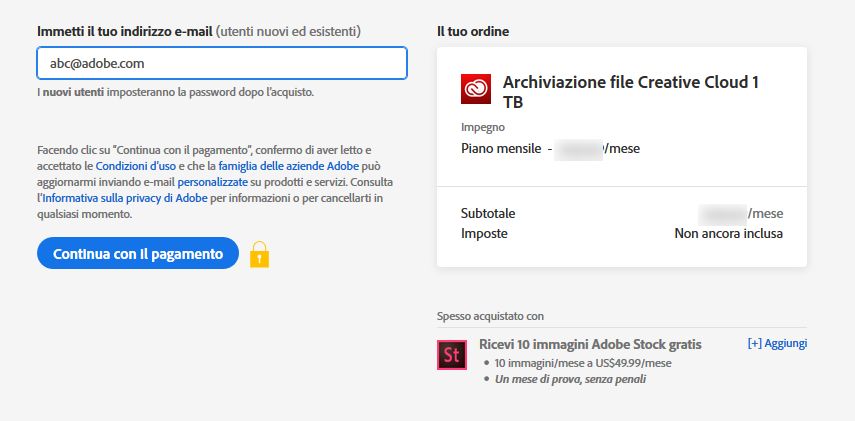Add Adobe Stock via [+] Aggiungi
855x421 pixels.
[778, 344]
